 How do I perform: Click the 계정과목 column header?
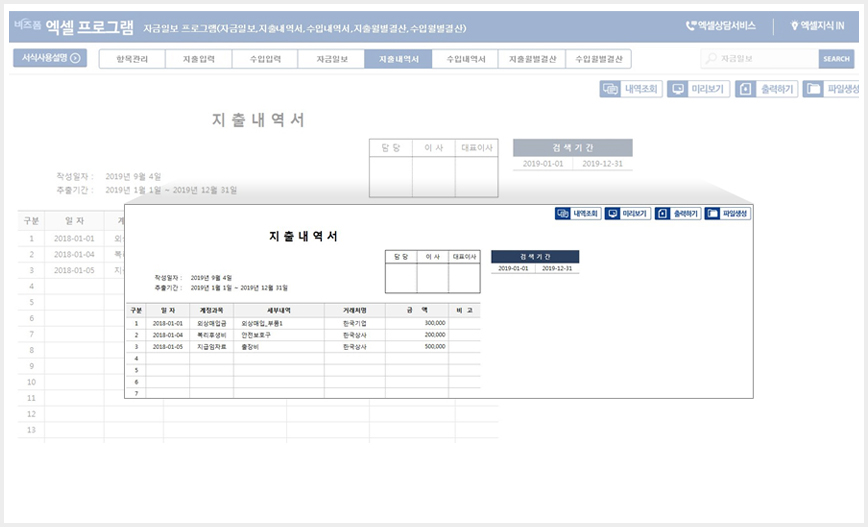click(211, 311)
